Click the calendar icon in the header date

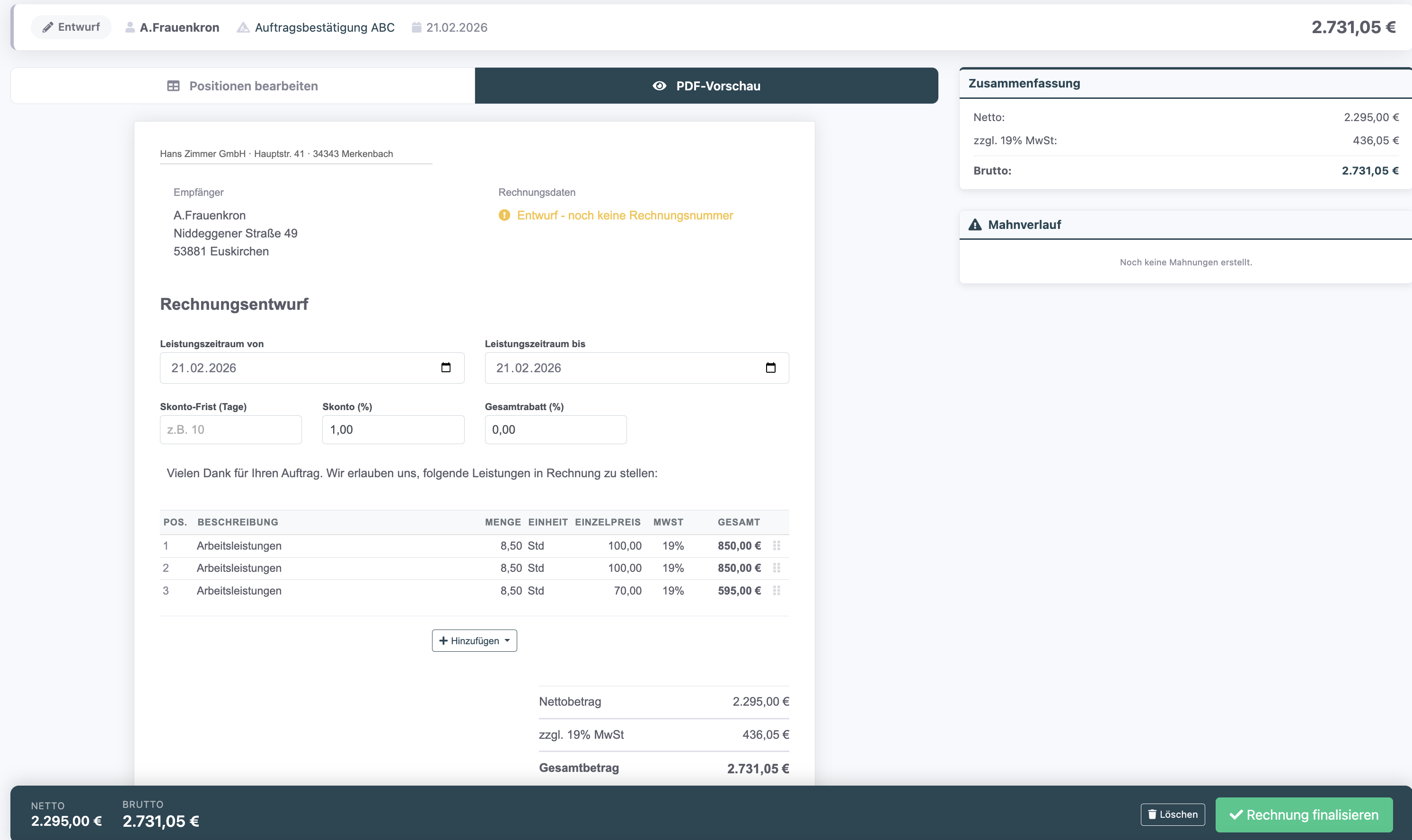(x=416, y=27)
